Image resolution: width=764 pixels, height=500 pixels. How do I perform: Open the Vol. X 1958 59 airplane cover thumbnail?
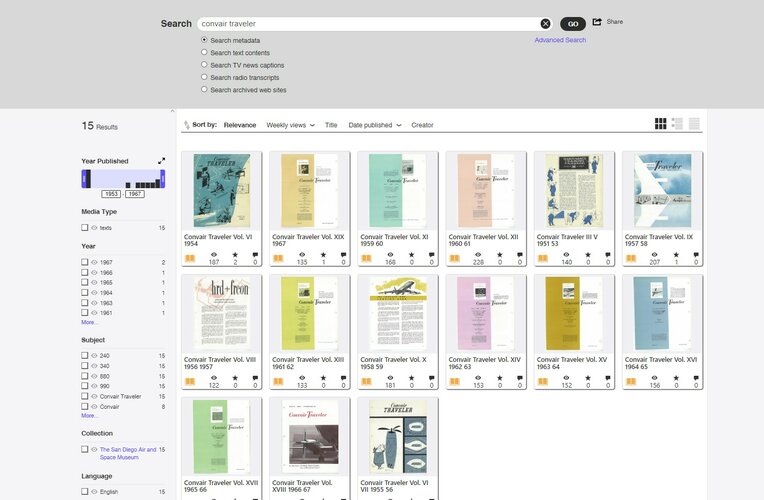tap(398, 313)
